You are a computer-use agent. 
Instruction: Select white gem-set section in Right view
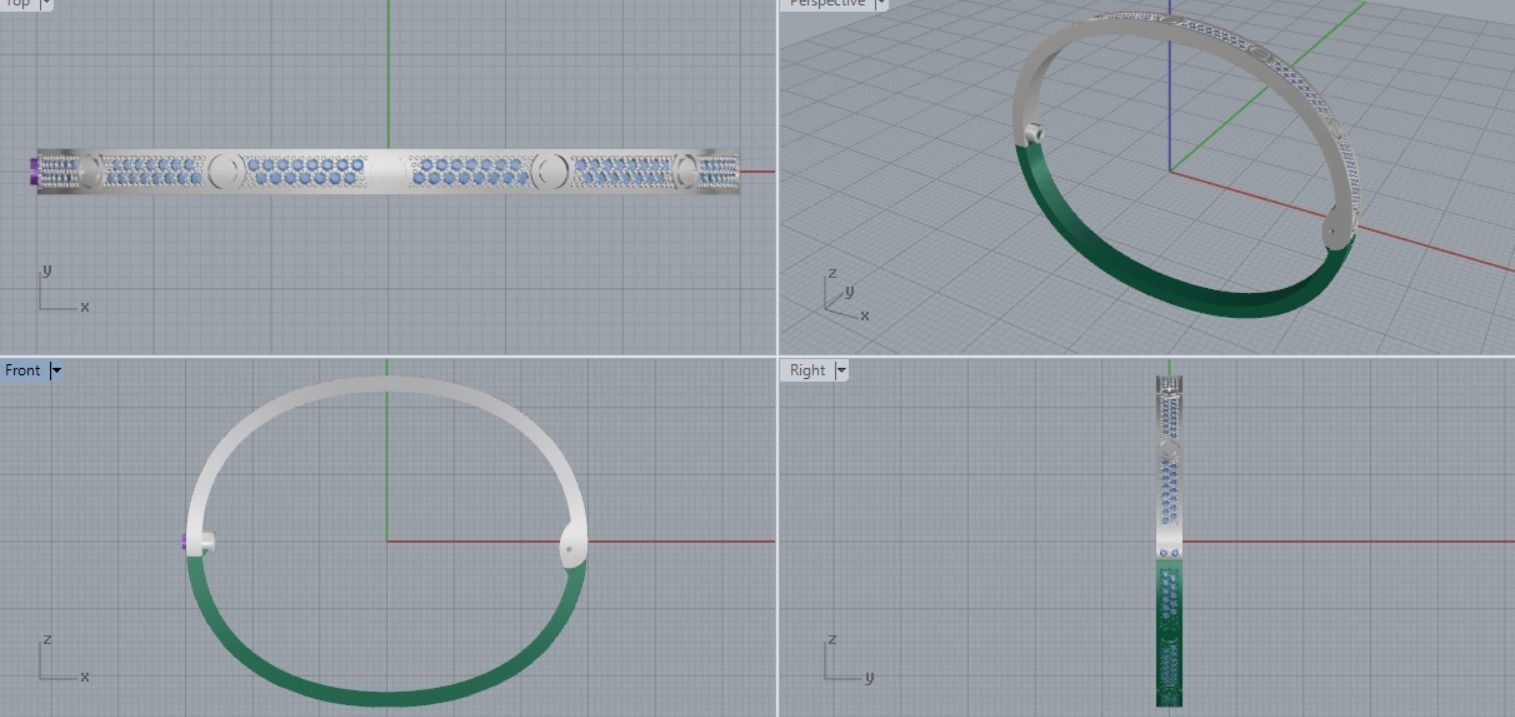click(1169, 466)
